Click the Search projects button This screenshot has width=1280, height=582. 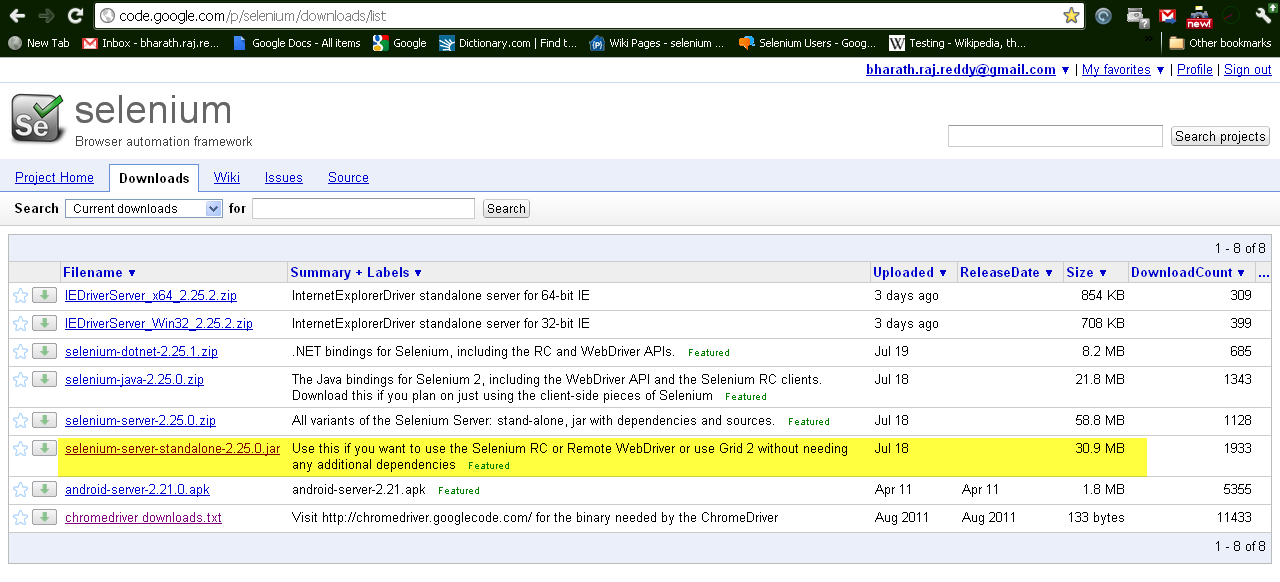tap(1220, 136)
